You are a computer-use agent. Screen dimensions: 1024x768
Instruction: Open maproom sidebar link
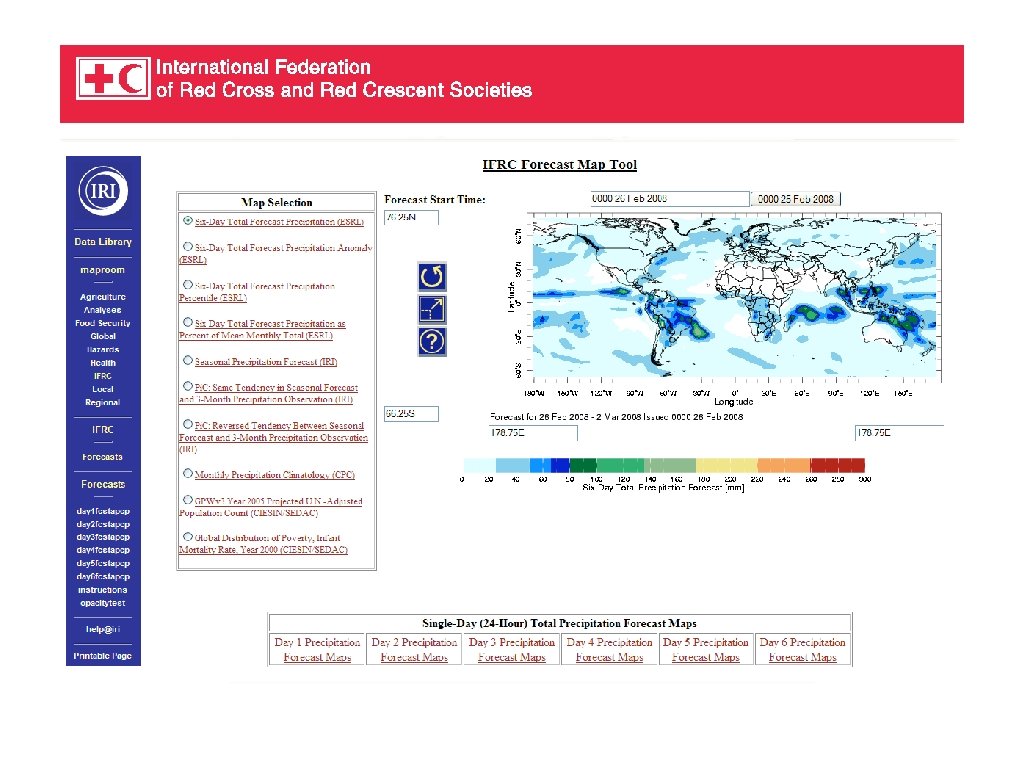103,270
